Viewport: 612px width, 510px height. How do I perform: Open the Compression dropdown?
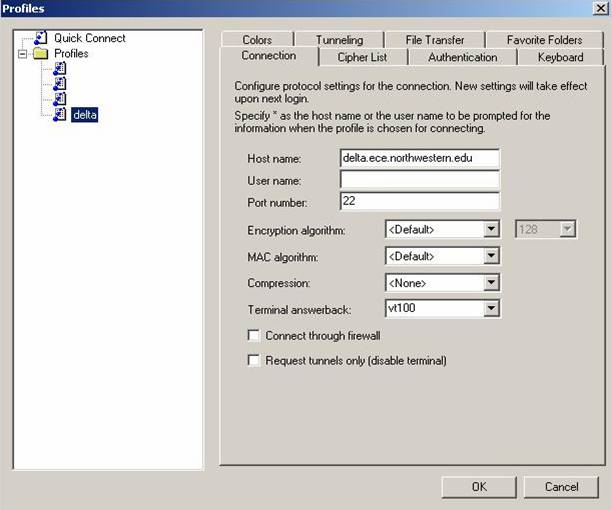(x=442, y=283)
